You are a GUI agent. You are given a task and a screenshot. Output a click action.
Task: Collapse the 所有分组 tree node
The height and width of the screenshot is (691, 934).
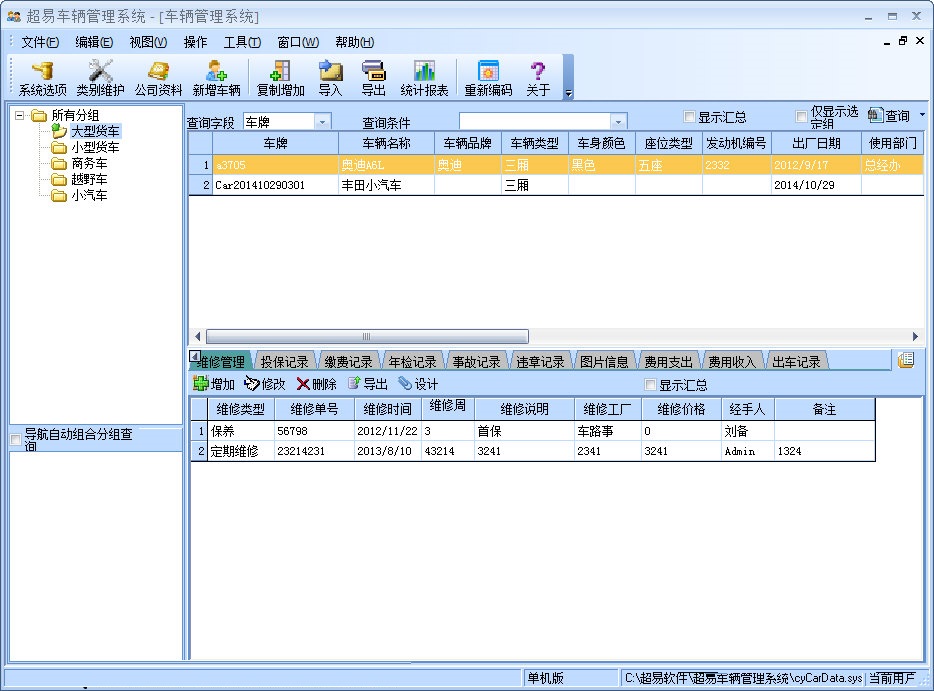pyautogui.click(x=20, y=115)
